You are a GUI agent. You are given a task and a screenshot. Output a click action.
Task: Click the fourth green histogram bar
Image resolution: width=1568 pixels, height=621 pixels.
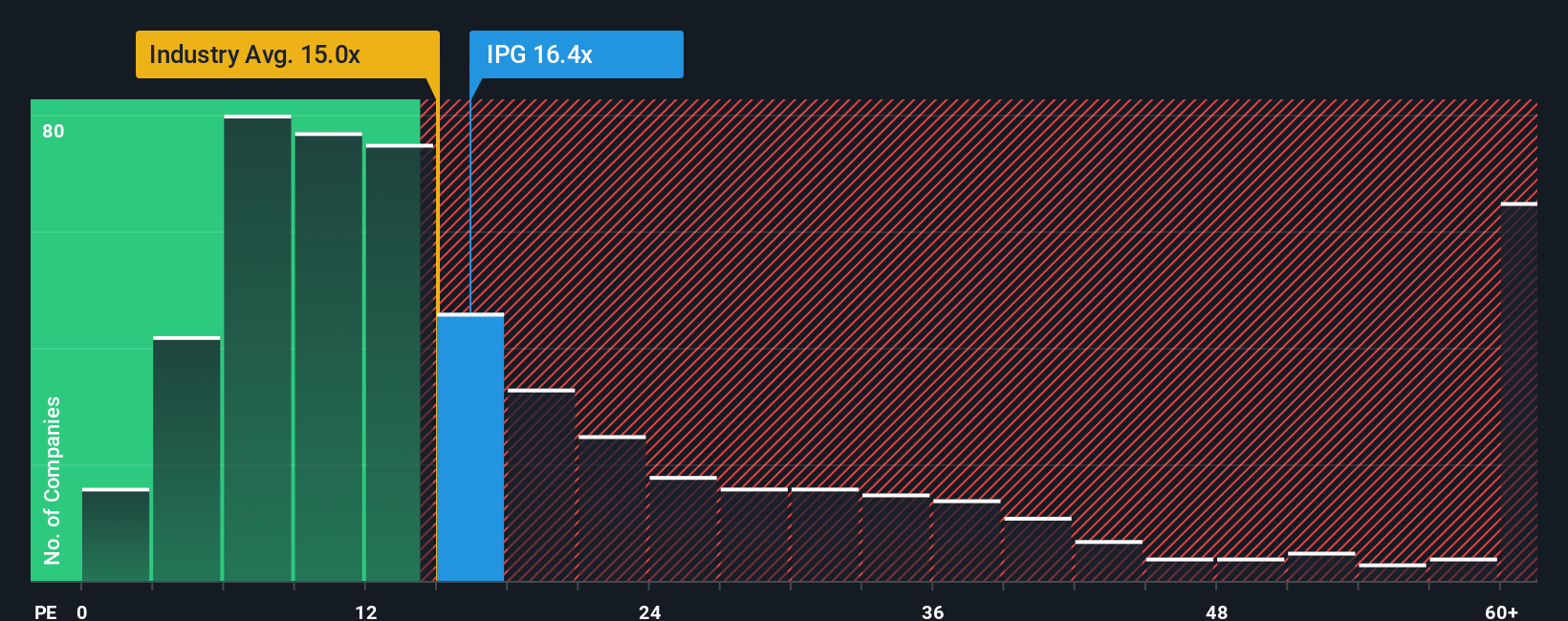pos(328,356)
